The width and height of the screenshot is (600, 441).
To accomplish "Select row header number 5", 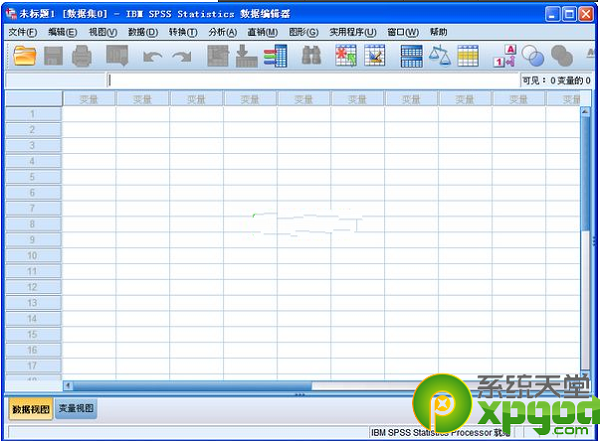I will [x=33, y=177].
